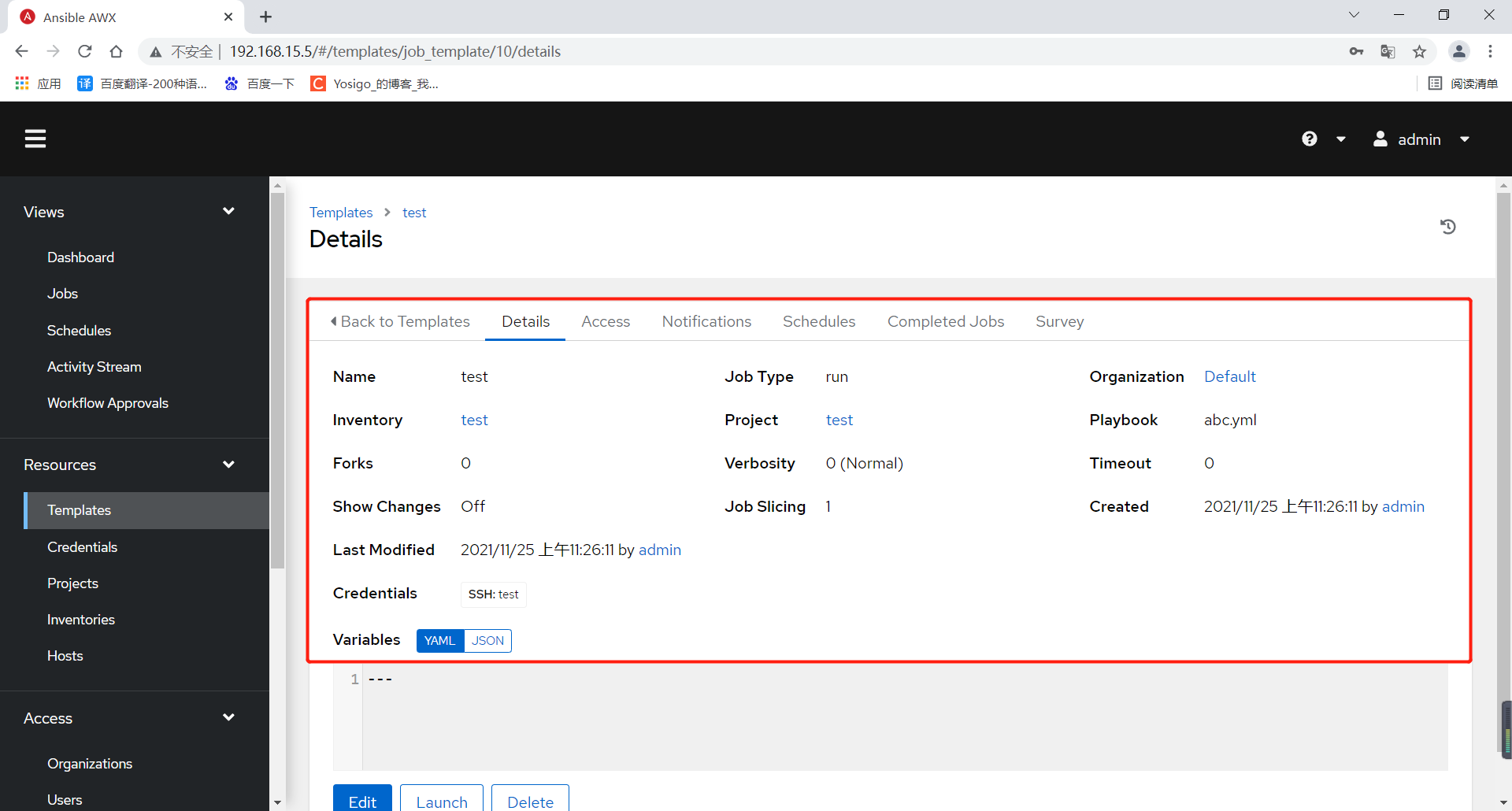Click the address bar URL

(395, 51)
